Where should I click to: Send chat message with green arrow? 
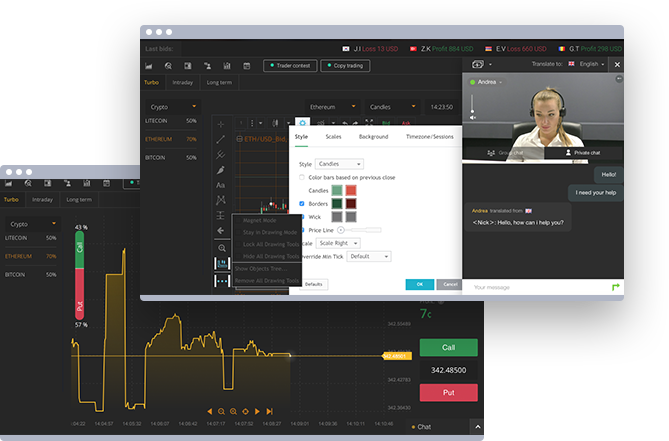[615, 287]
